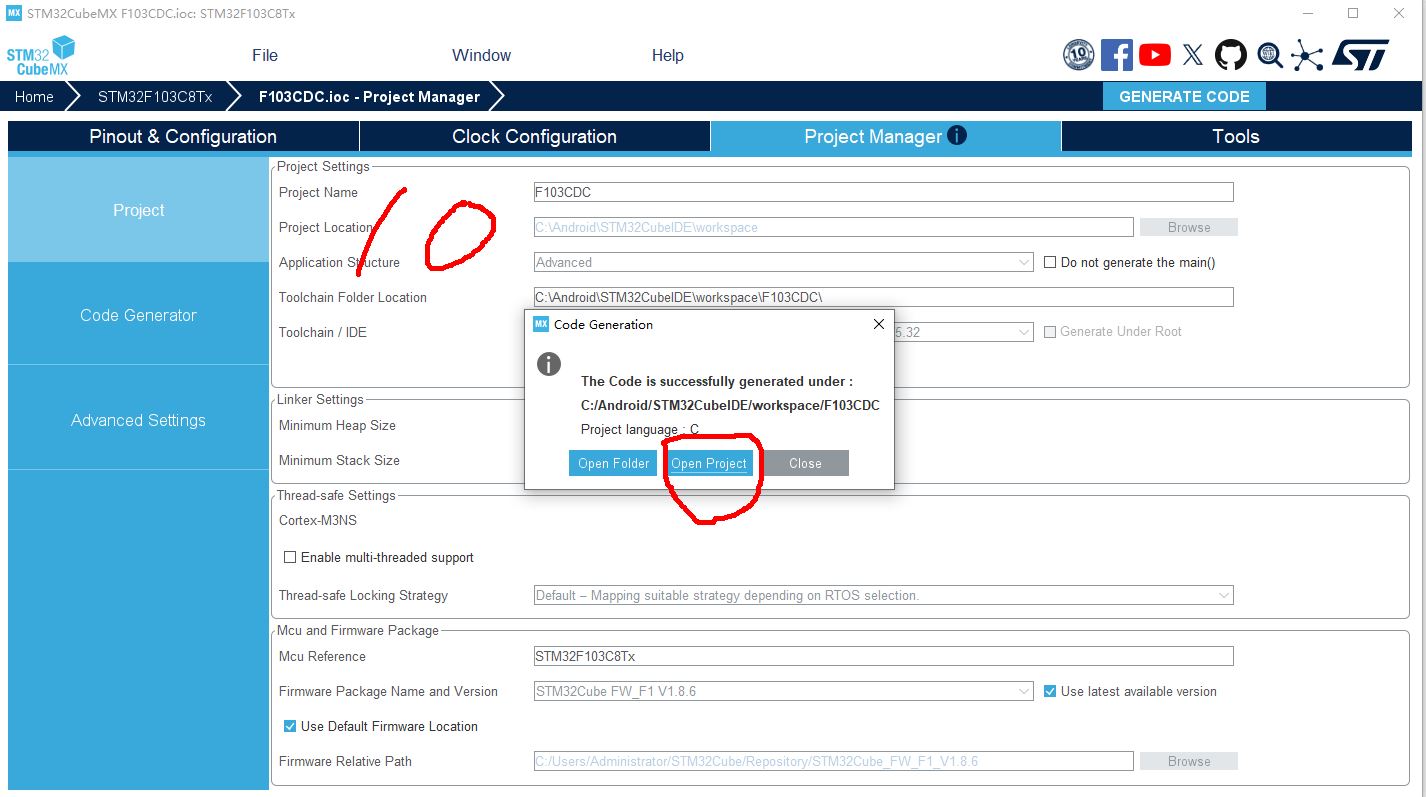Click Browse next to Project Location
Viewport: 1426px width, 797px height.
pos(1189,227)
